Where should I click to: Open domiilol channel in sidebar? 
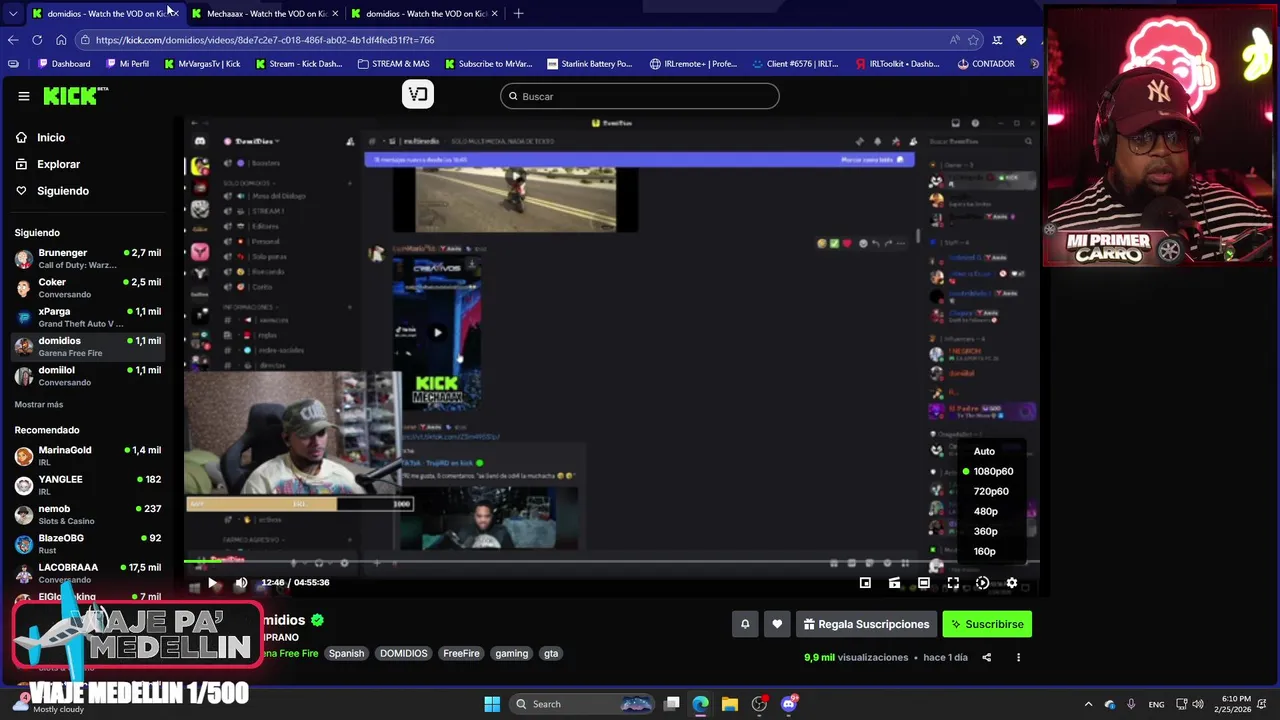coord(88,375)
